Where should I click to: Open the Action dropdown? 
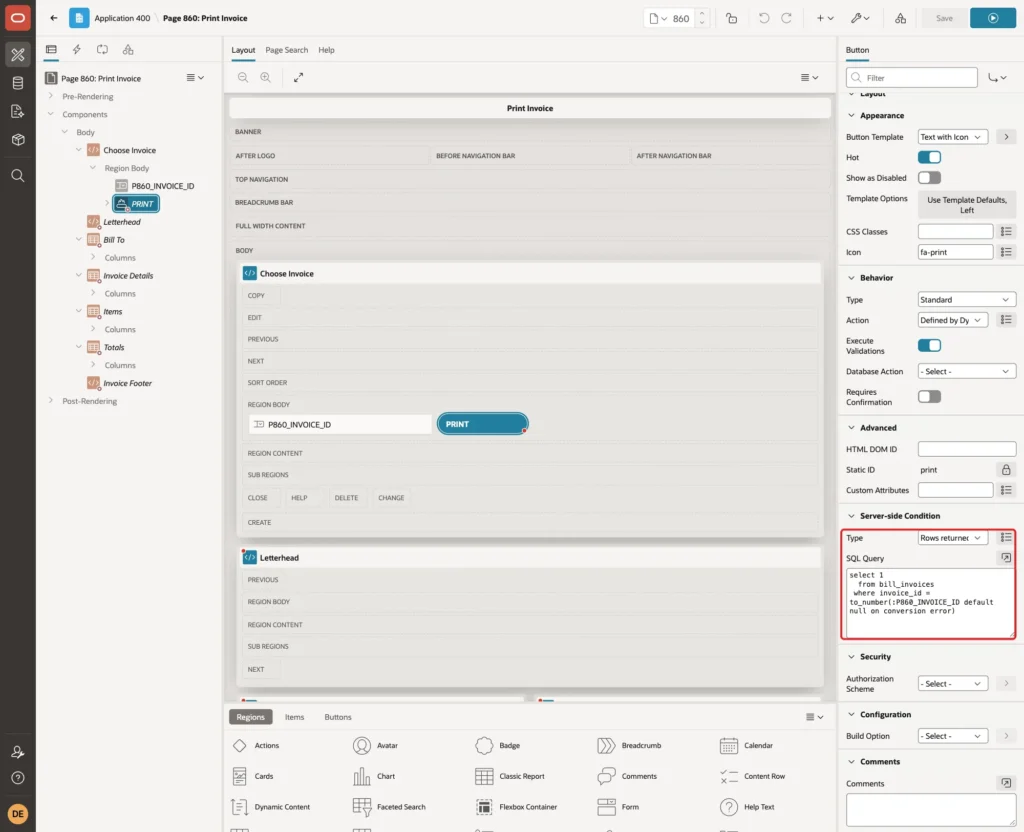pyautogui.click(x=952, y=320)
